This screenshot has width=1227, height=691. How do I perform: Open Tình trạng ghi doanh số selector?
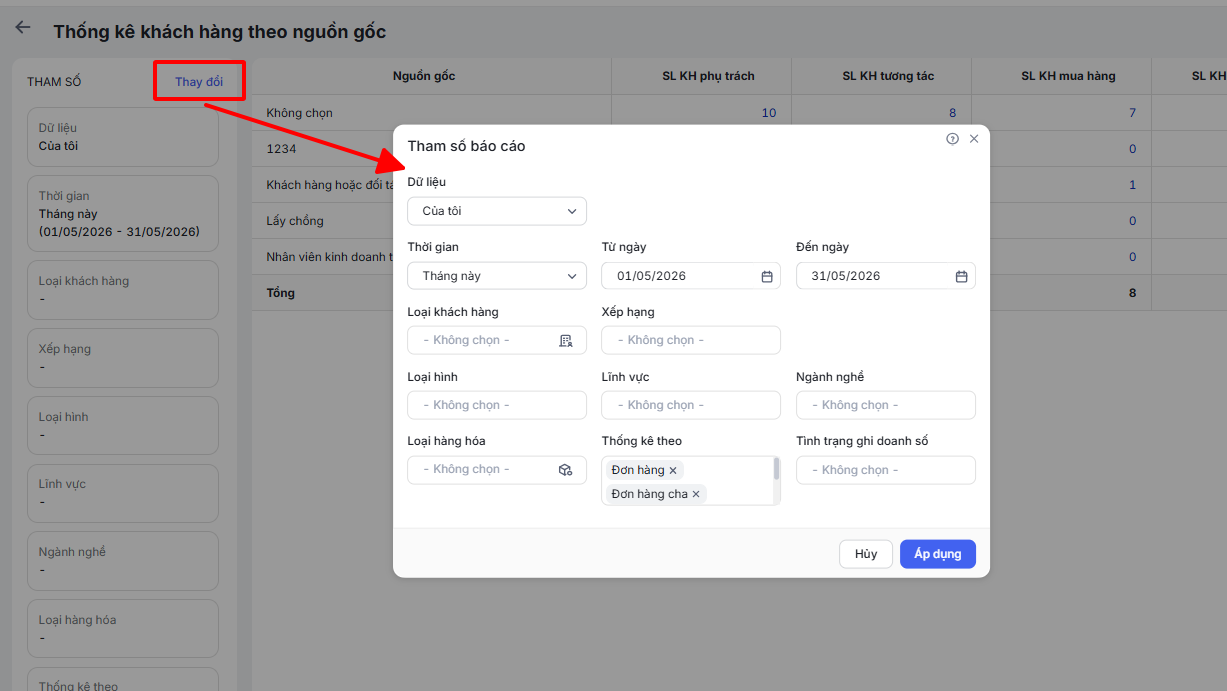pyautogui.click(x=886, y=470)
